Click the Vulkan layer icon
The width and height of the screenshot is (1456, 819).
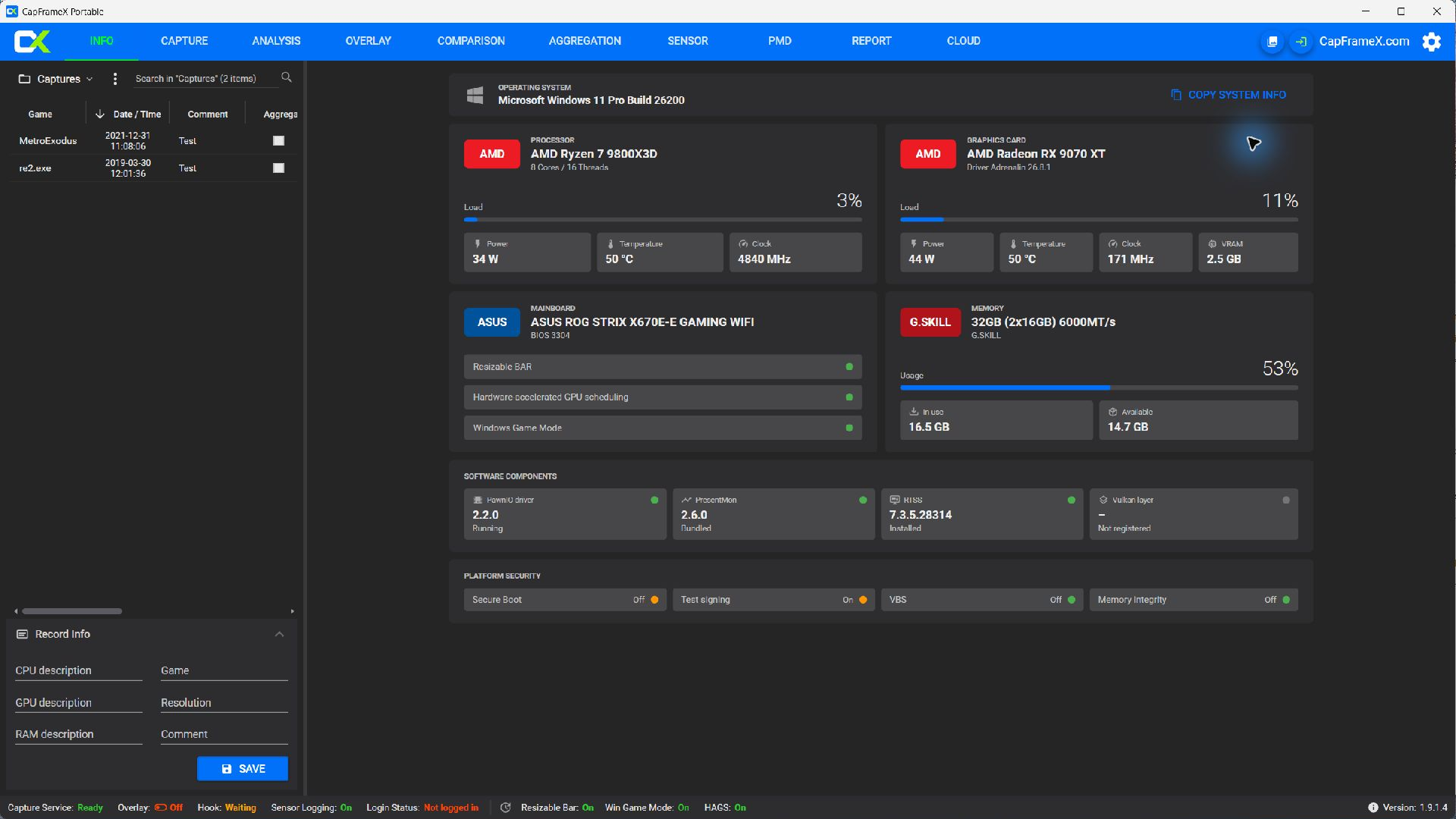[1103, 500]
